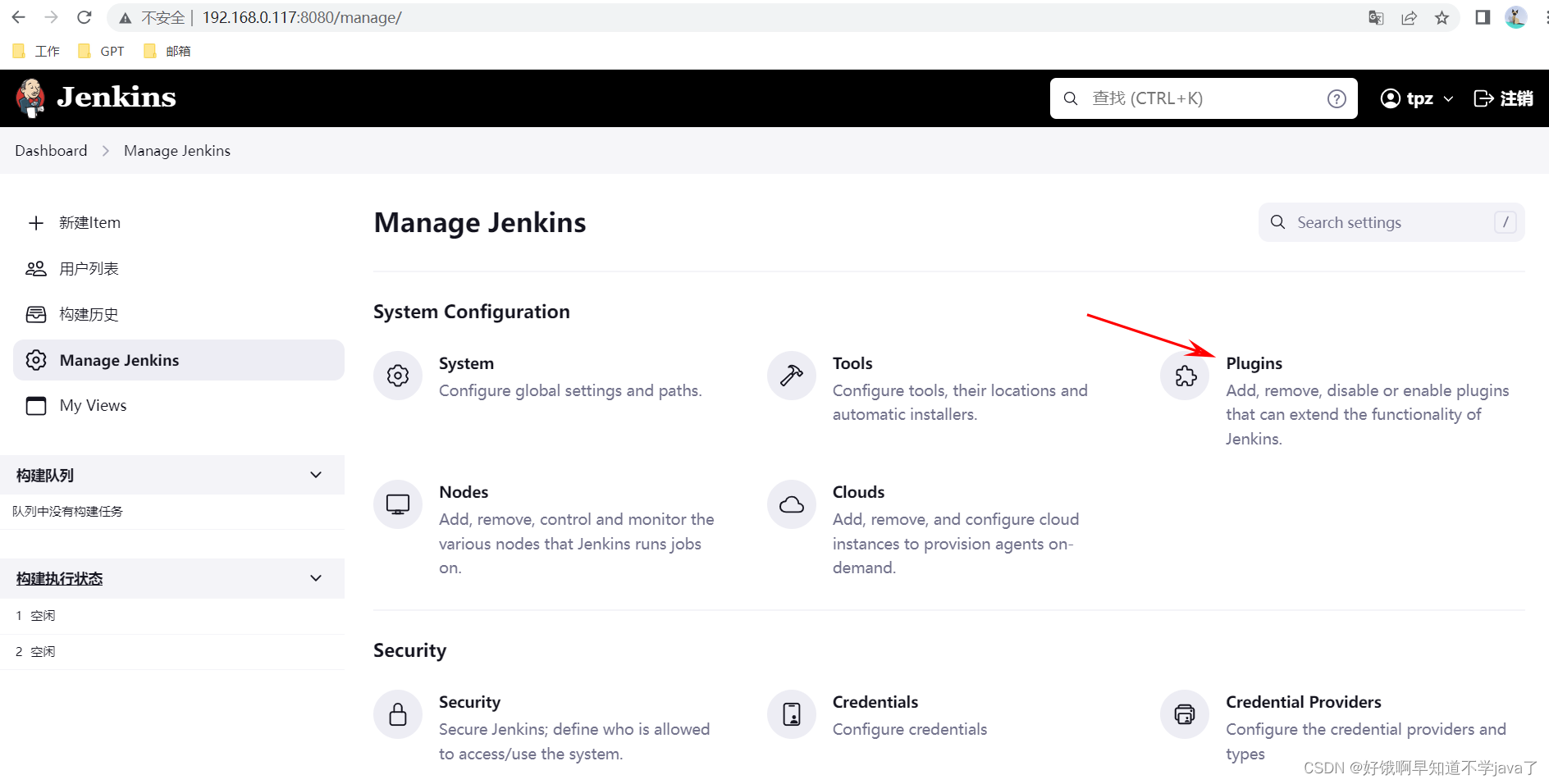The height and width of the screenshot is (784, 1549).
Task: Open the Tools settings link
Action: pyautogui.click(x=852, y=363)
